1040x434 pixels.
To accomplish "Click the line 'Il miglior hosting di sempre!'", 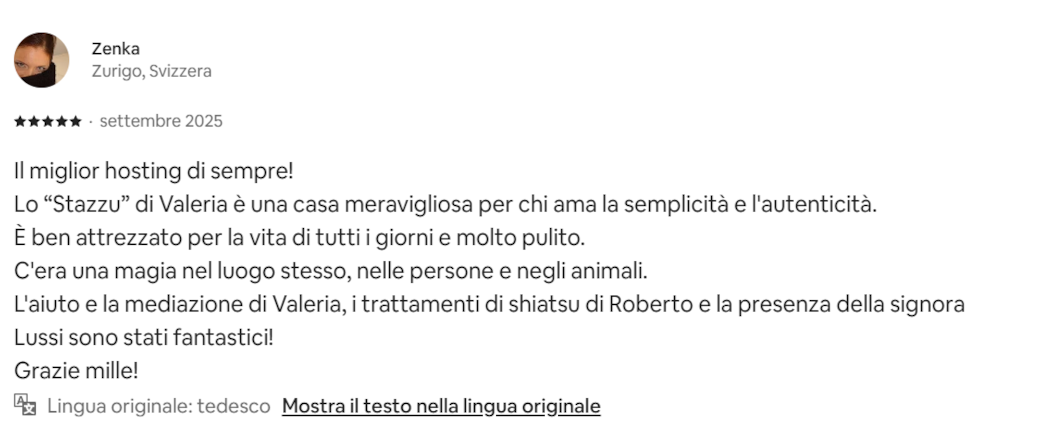I will [x=154, y=171].
